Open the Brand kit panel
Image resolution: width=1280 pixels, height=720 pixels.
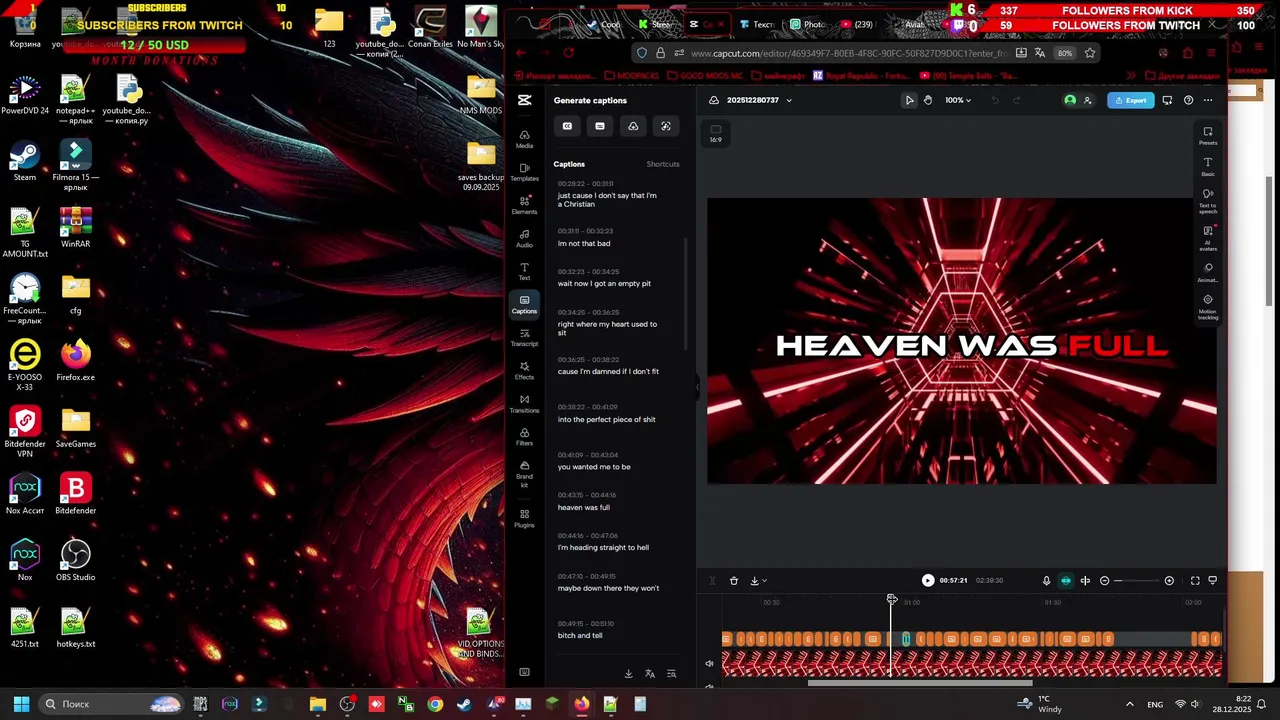tap(524, 472)
